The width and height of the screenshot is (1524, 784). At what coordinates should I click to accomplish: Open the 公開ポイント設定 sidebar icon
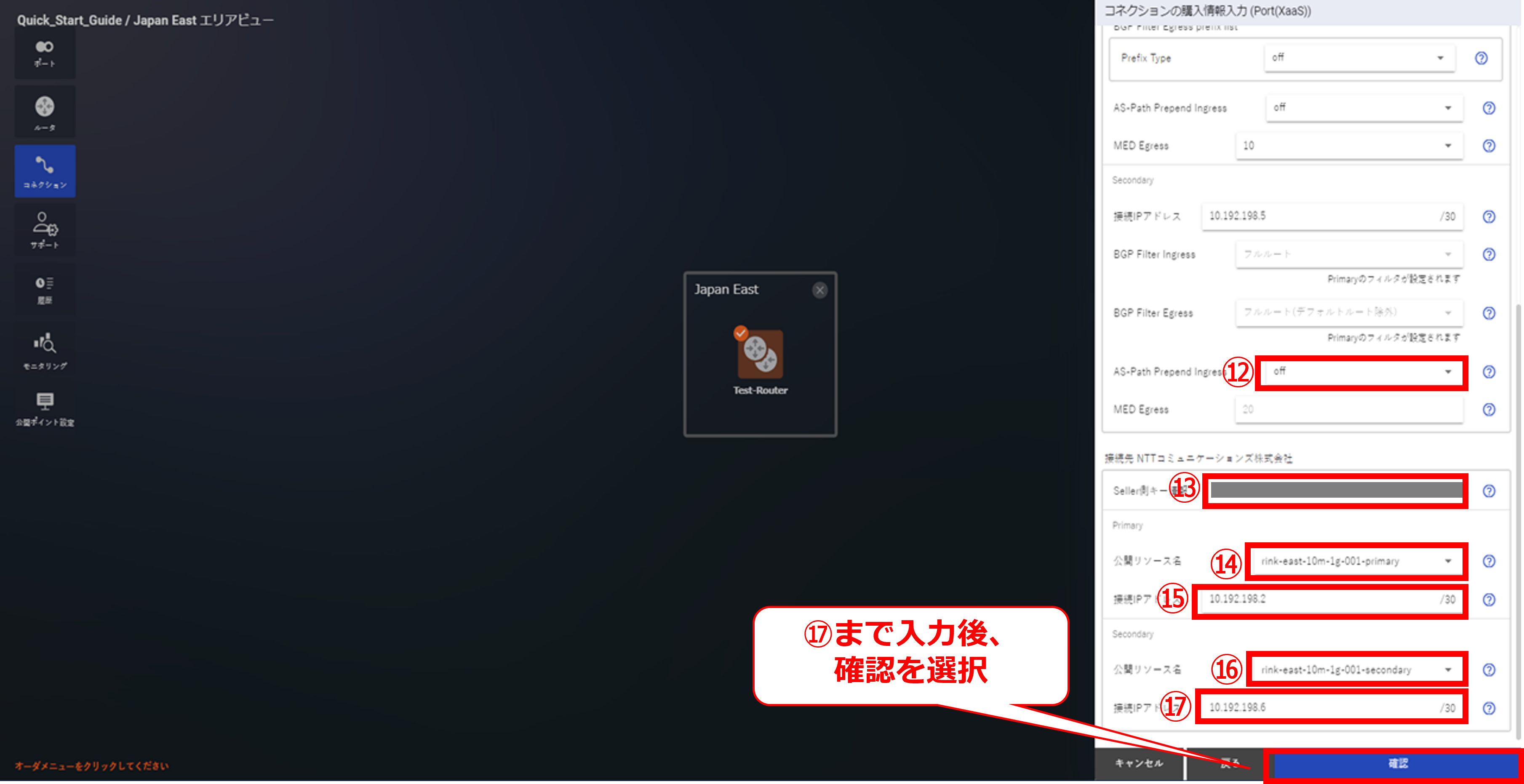[45, 408]
